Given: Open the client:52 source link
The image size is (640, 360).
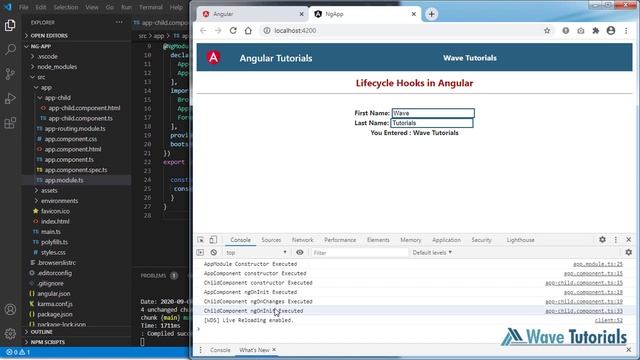Looking at the screenshot, I should coord(609,320).
